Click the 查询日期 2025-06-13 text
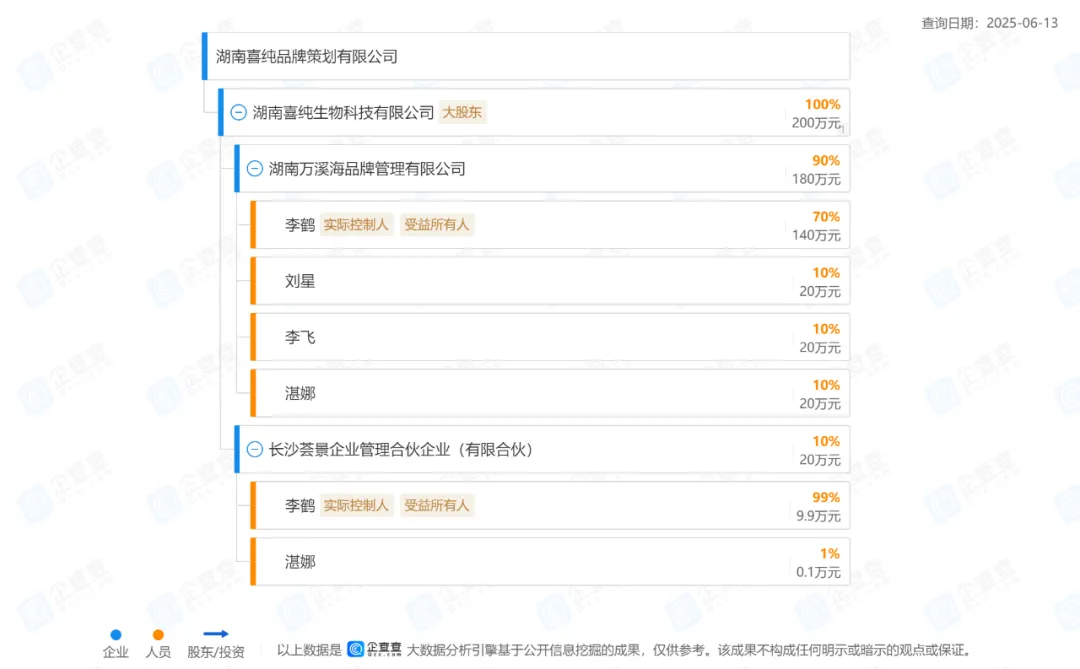This screenshot has width=1080, height=669. 989,23
